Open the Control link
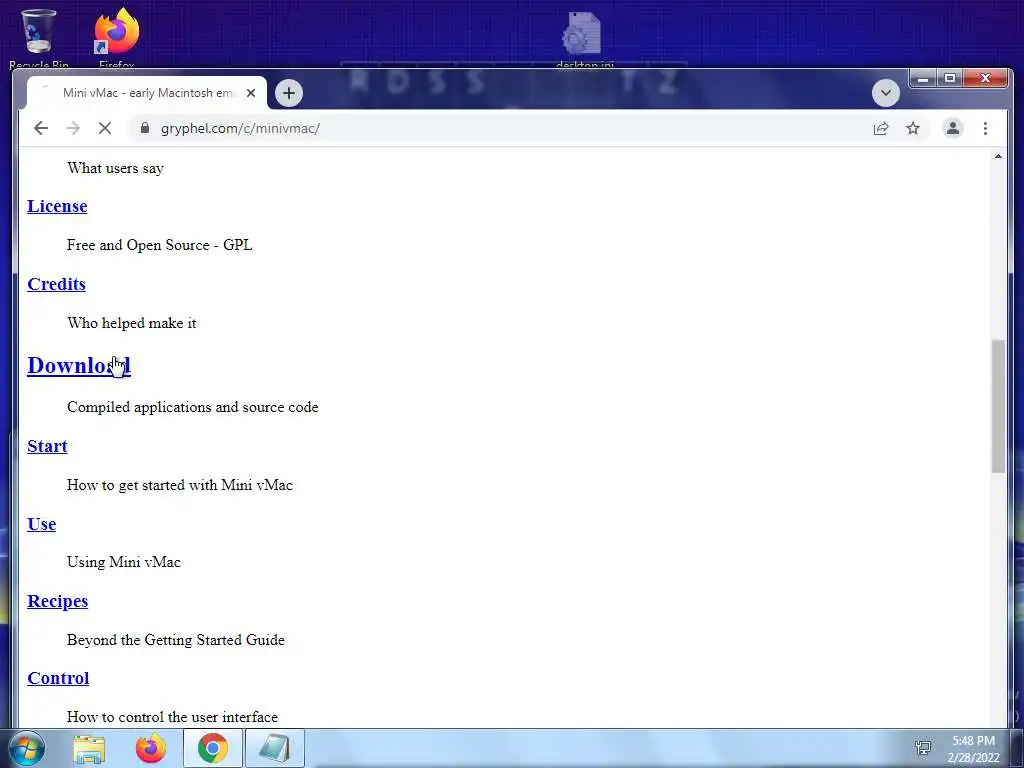The width and height of the screenshot is (1024, 768). 58,678
